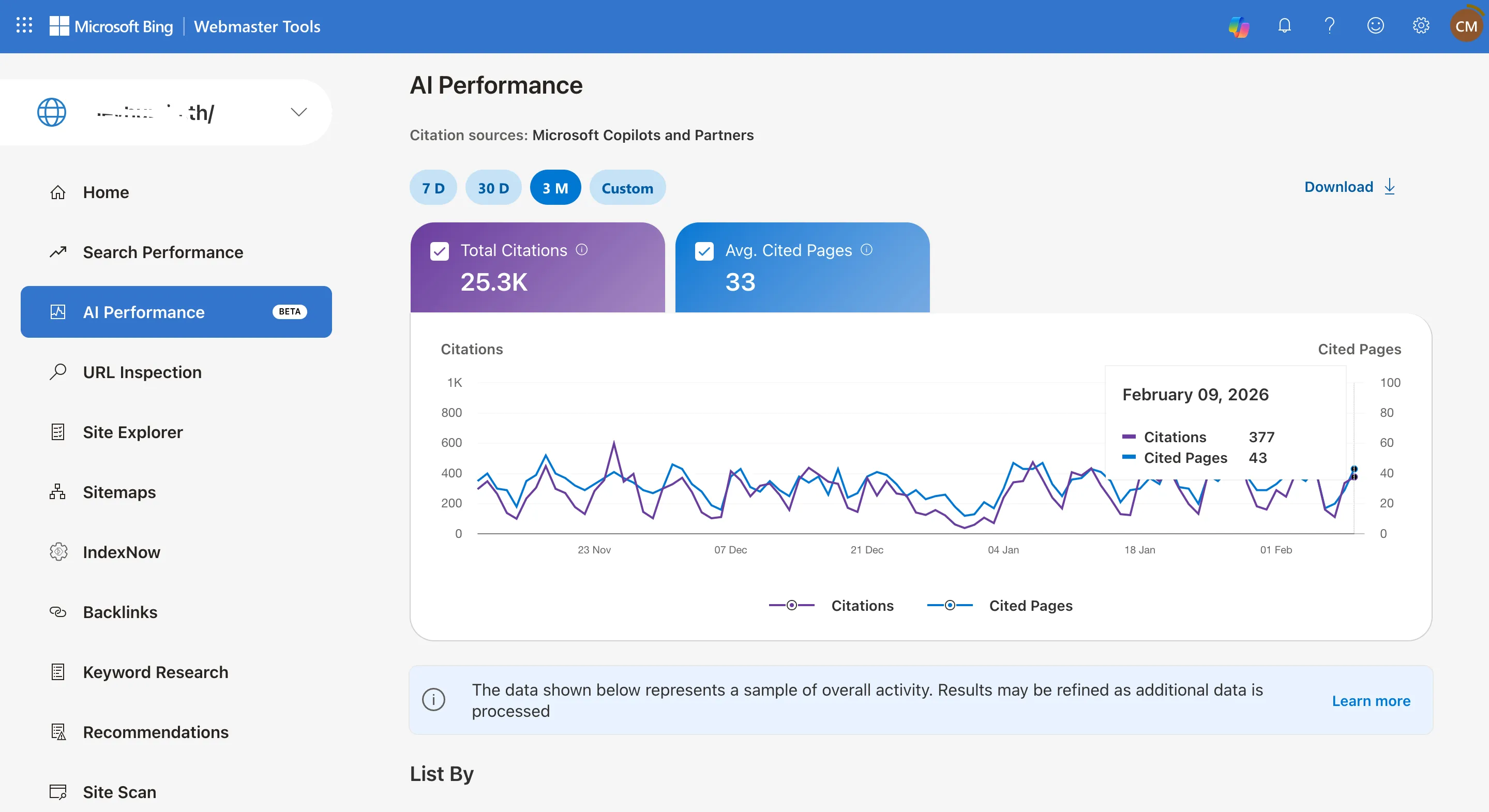
Task: Open Keyword Research from the sidebar
Action: [x=155, y=672]
